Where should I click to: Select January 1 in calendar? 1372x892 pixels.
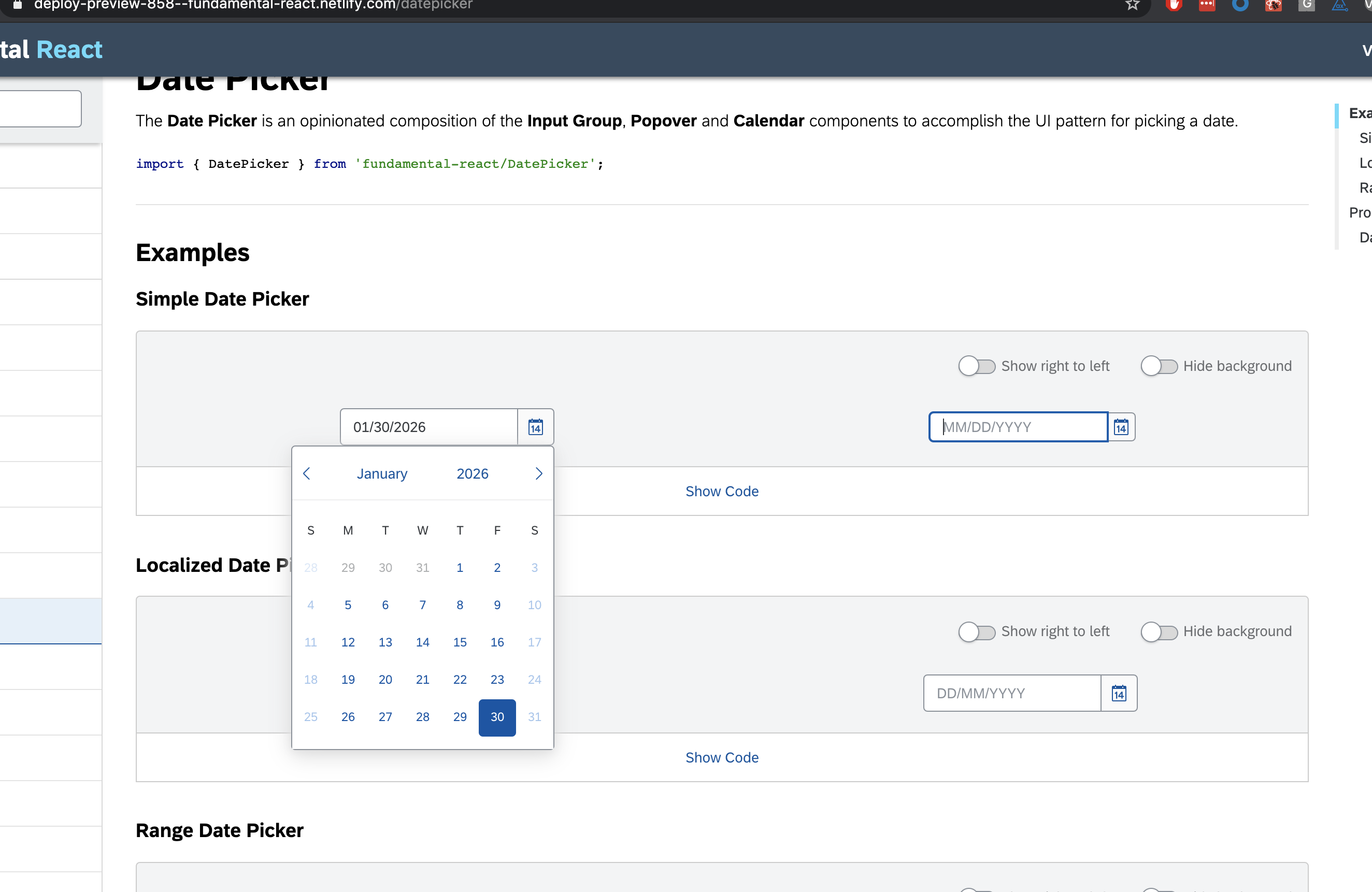(x=460, y=568)
